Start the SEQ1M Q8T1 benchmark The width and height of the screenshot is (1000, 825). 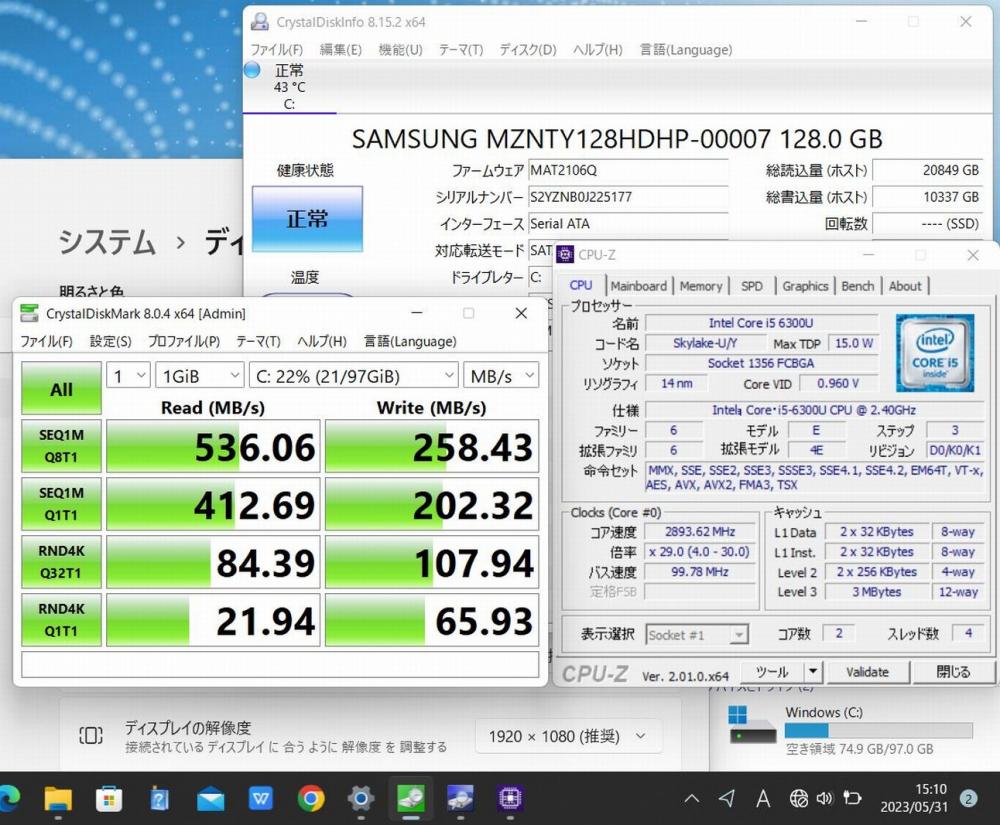[61, 446]
